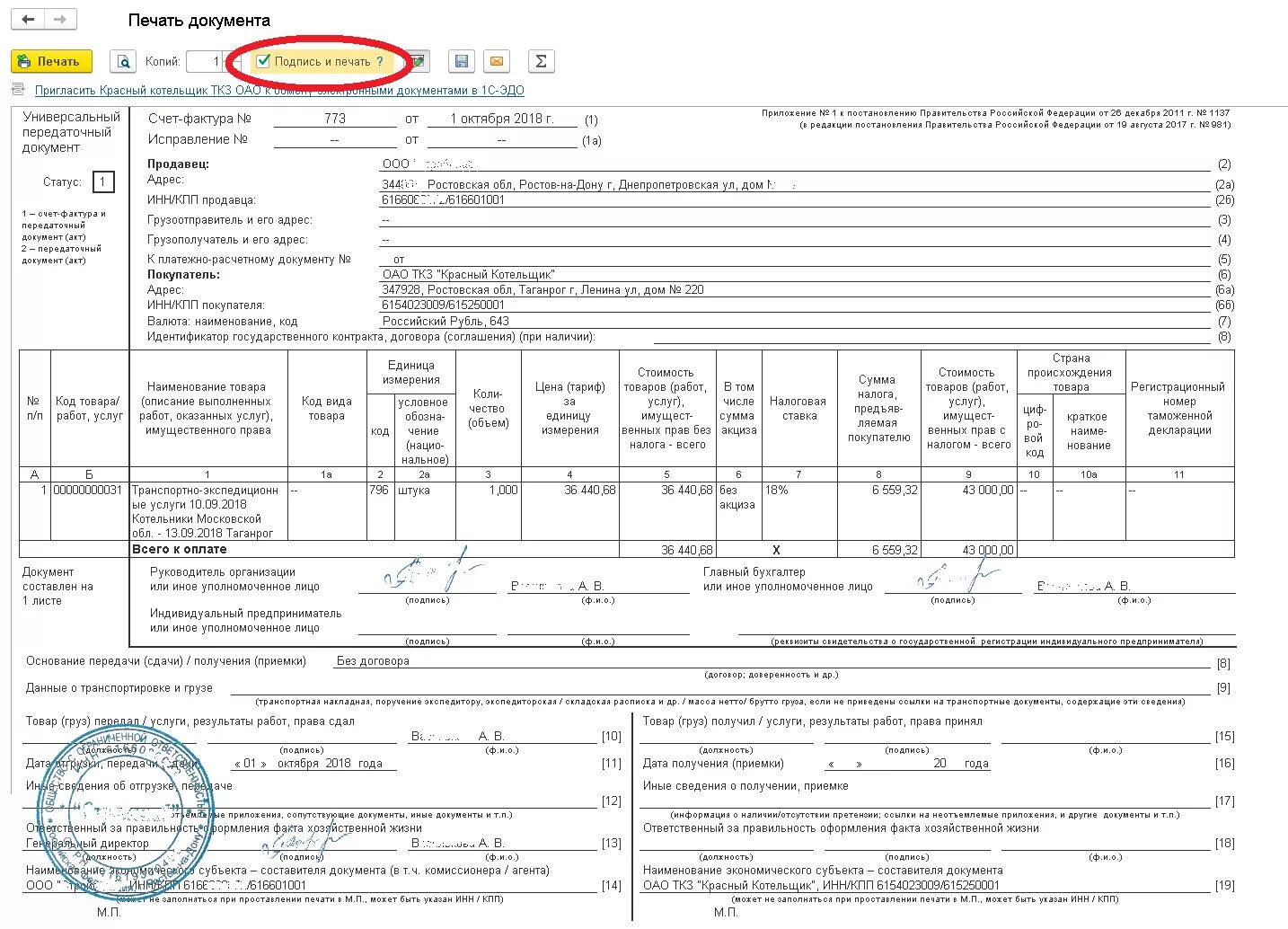Select buyer ИНН/КПП 6154023009/615250001
Image resolution: width=1288 pixels, height=929 pixels.
(x=444, y=305)
